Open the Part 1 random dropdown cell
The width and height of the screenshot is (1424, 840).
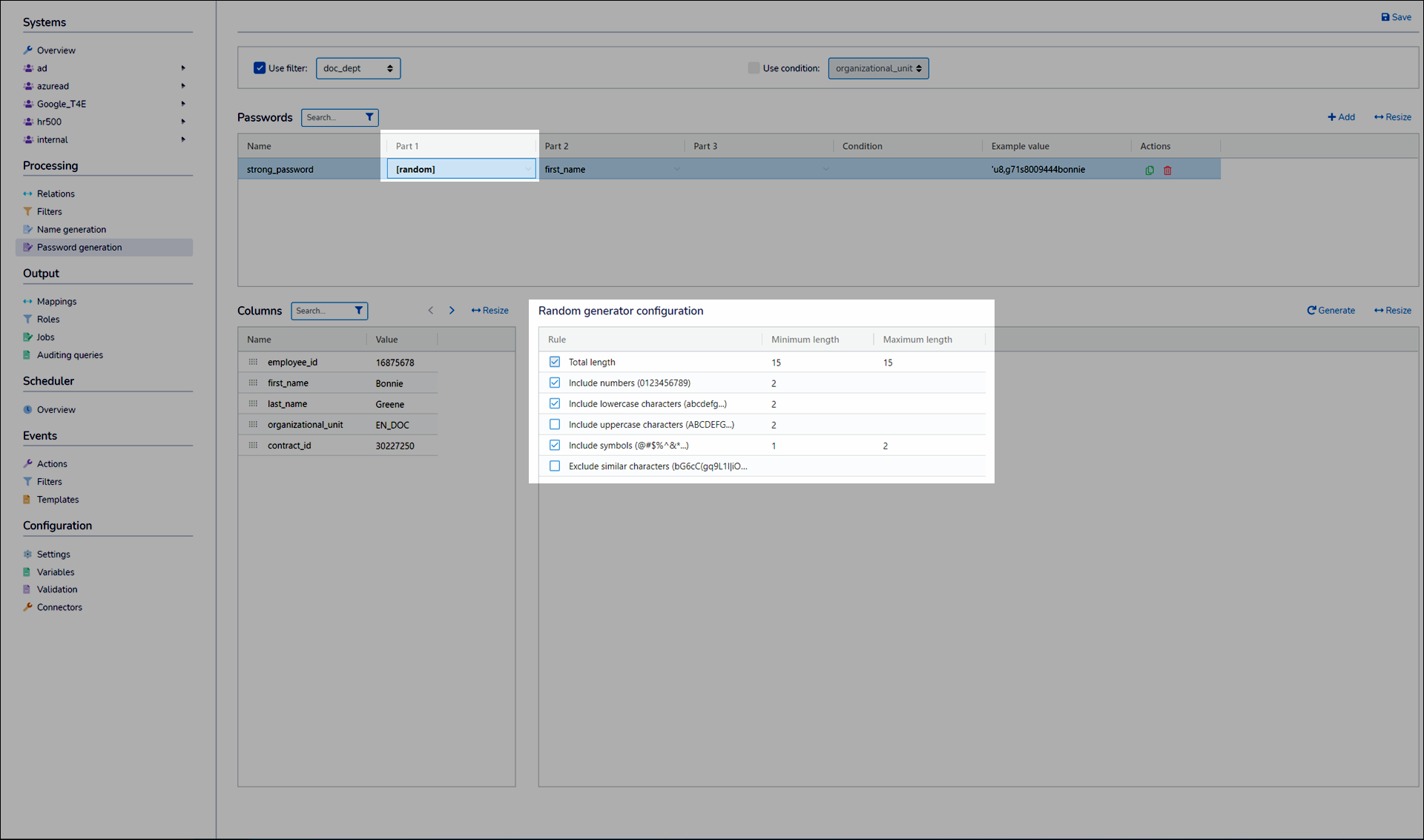click(x=461, y=169)
